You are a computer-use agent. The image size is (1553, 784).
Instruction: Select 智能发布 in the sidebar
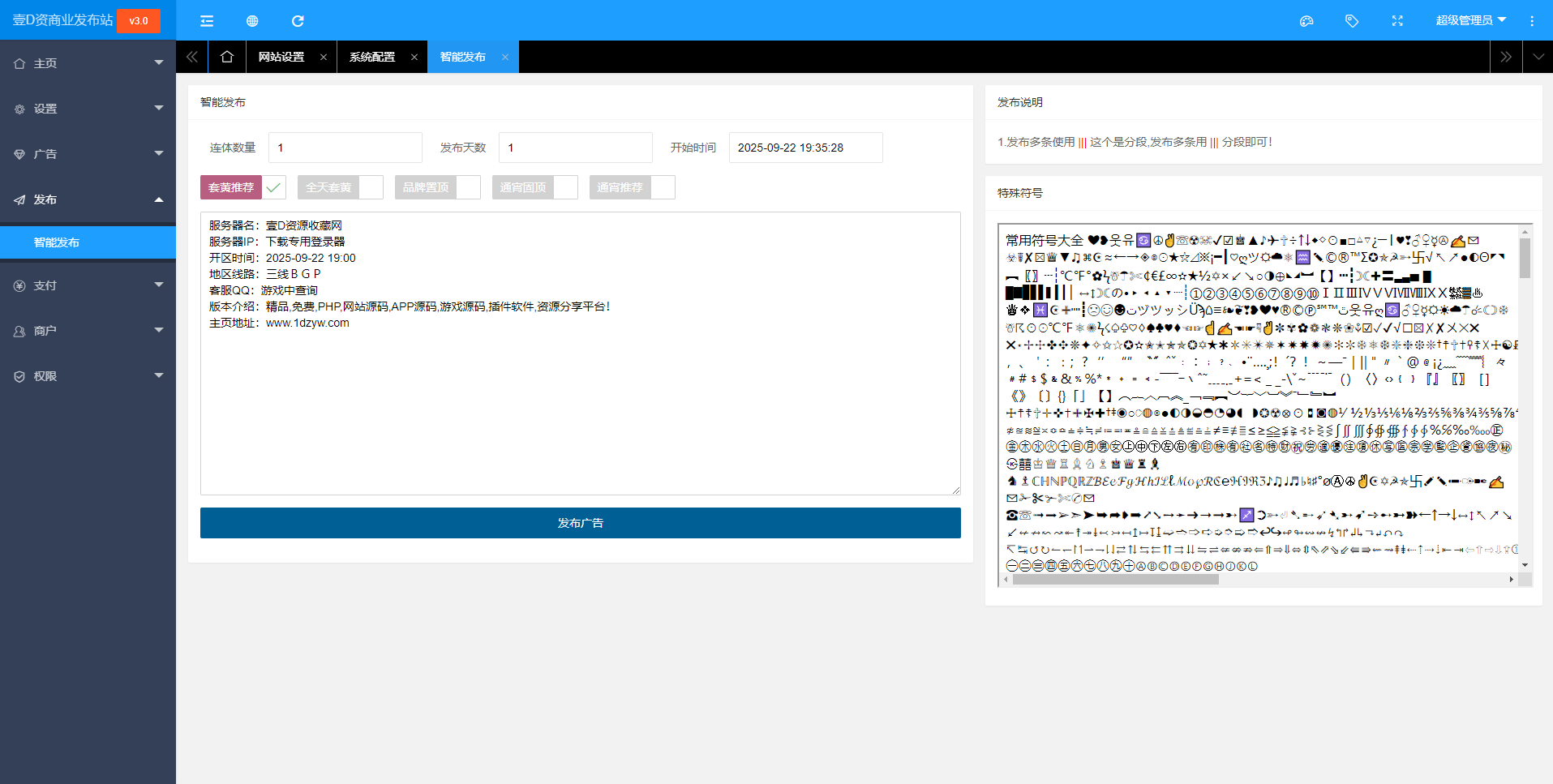56,242
